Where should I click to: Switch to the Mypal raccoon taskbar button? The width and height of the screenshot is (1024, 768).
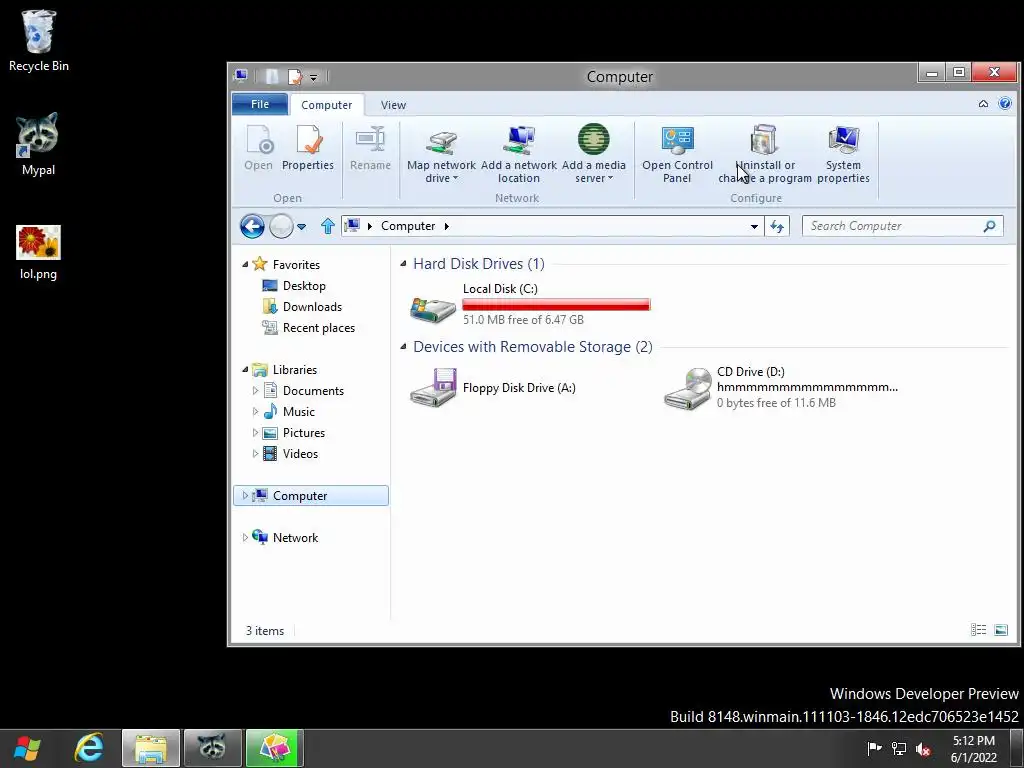(213, 748)
